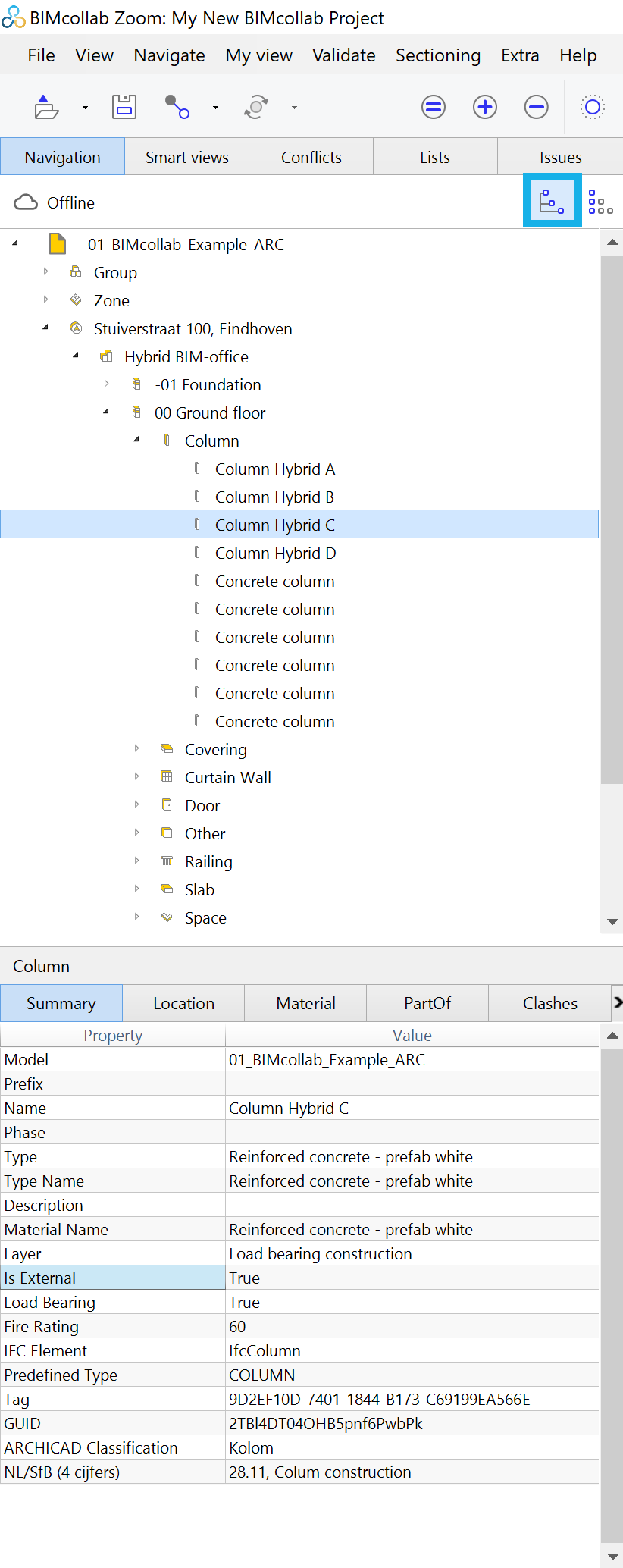Click the connect/share node toolbar icon

177,107
